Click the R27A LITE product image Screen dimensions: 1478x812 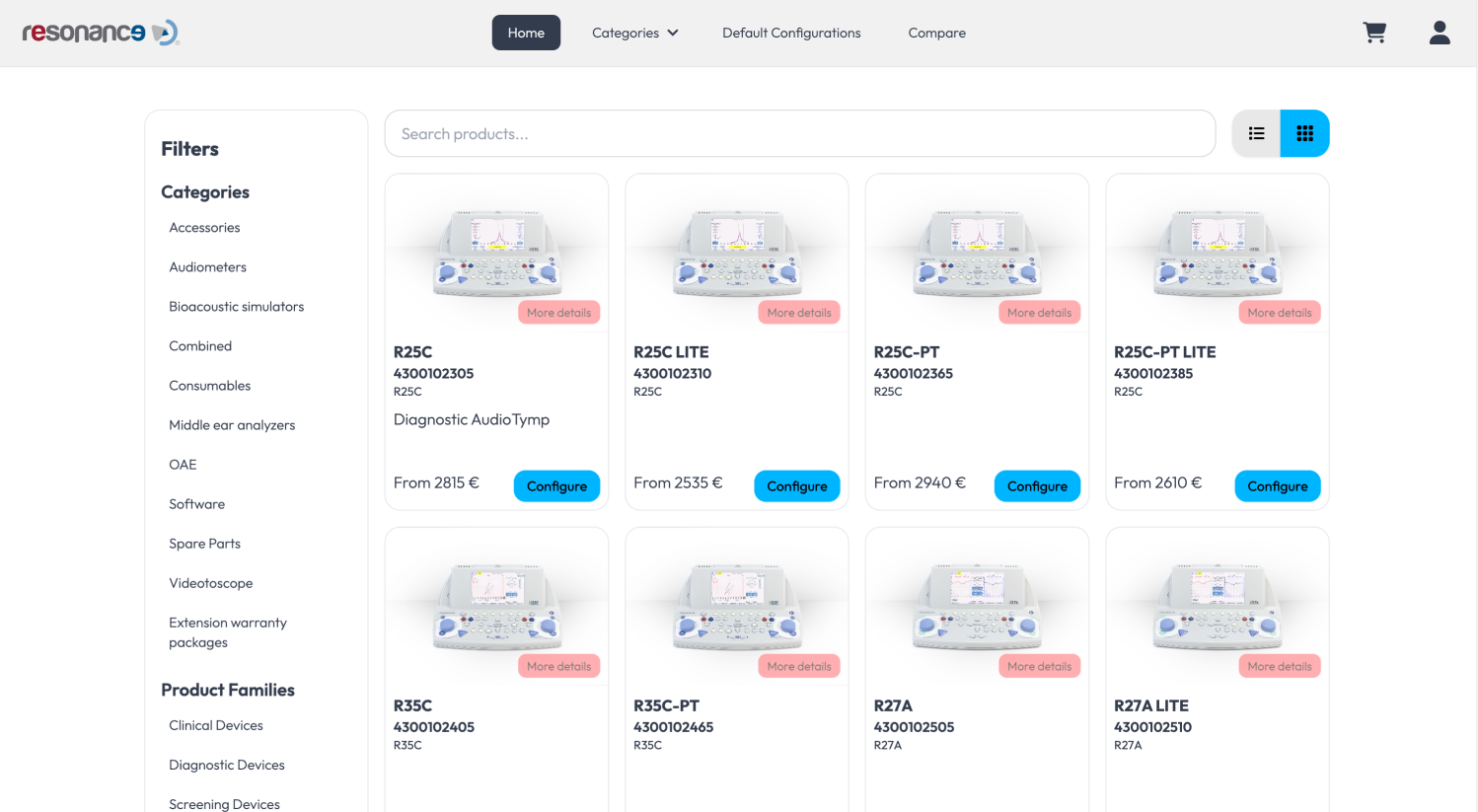click(1218, 607)
